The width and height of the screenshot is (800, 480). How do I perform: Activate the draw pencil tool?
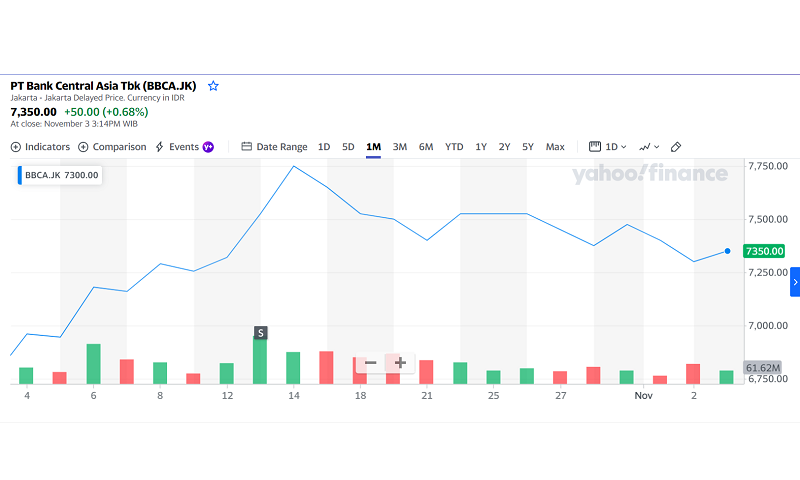pos(676,147)
